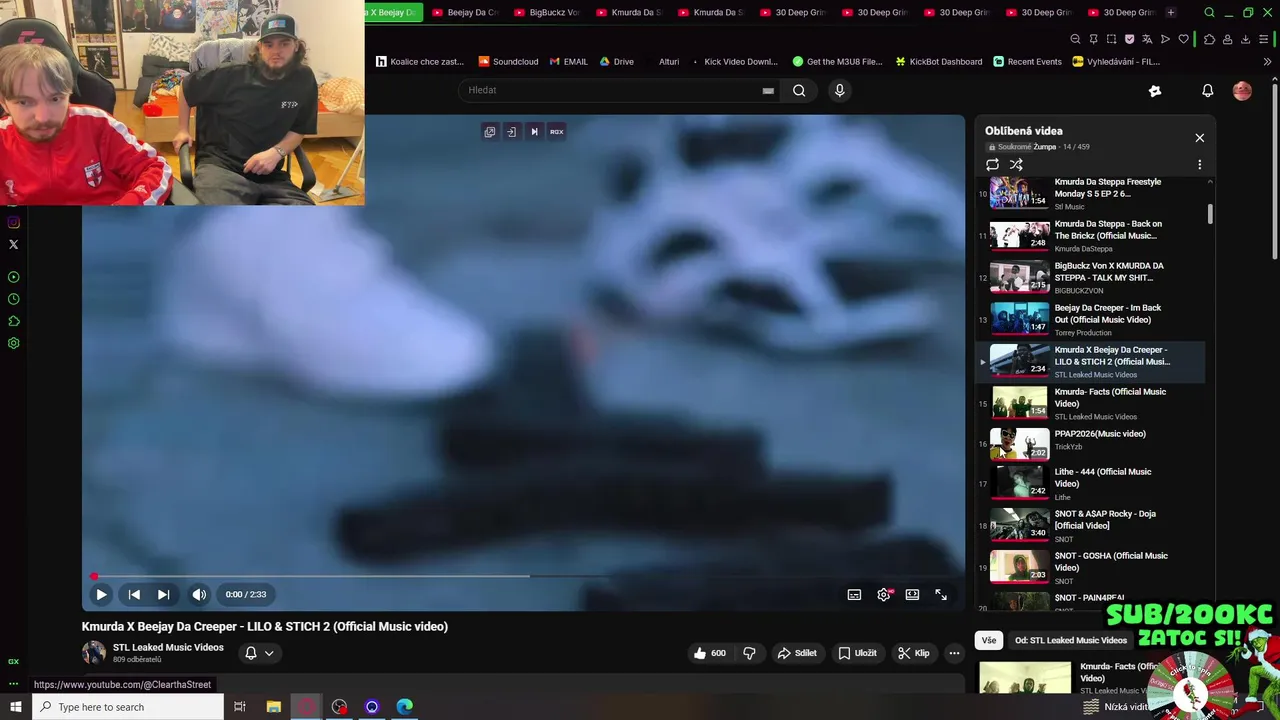Click zoom out icon in address bar
The height and width of the screenshot is (720, 1280).
point(1075,39)
